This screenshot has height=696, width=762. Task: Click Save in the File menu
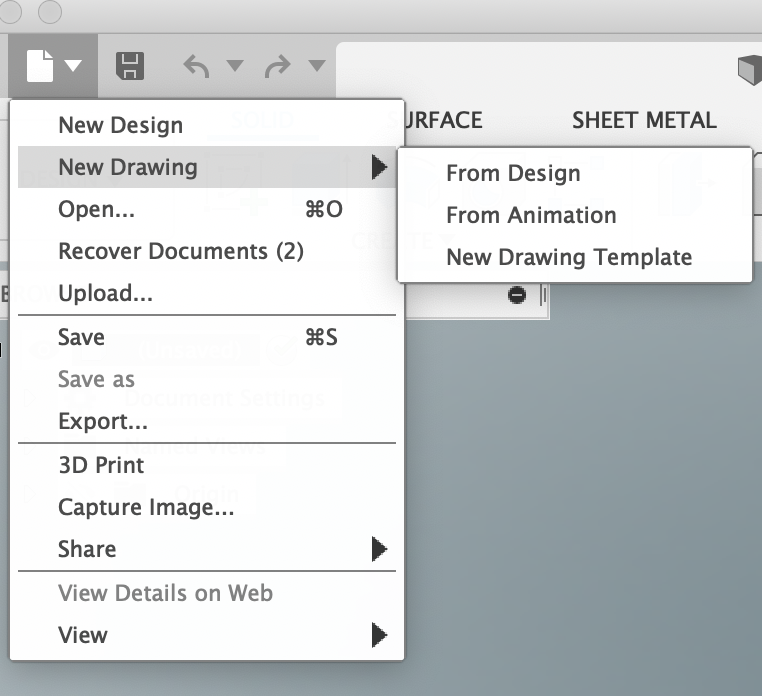(x=207, y=337)
